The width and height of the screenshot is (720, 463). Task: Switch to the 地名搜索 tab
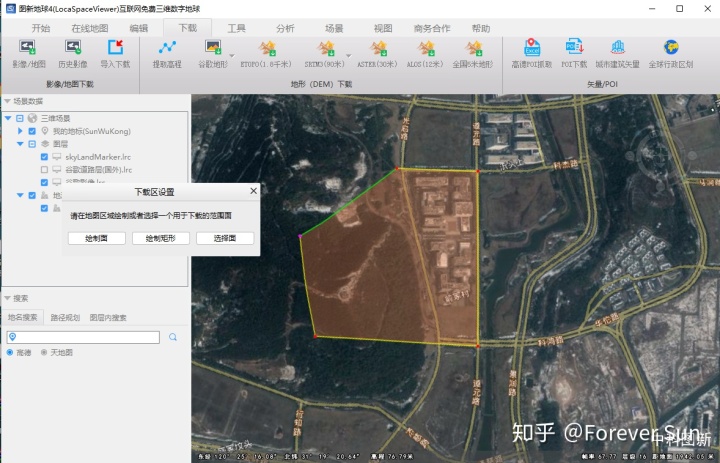pyautogui.click(x=22, y=317)
